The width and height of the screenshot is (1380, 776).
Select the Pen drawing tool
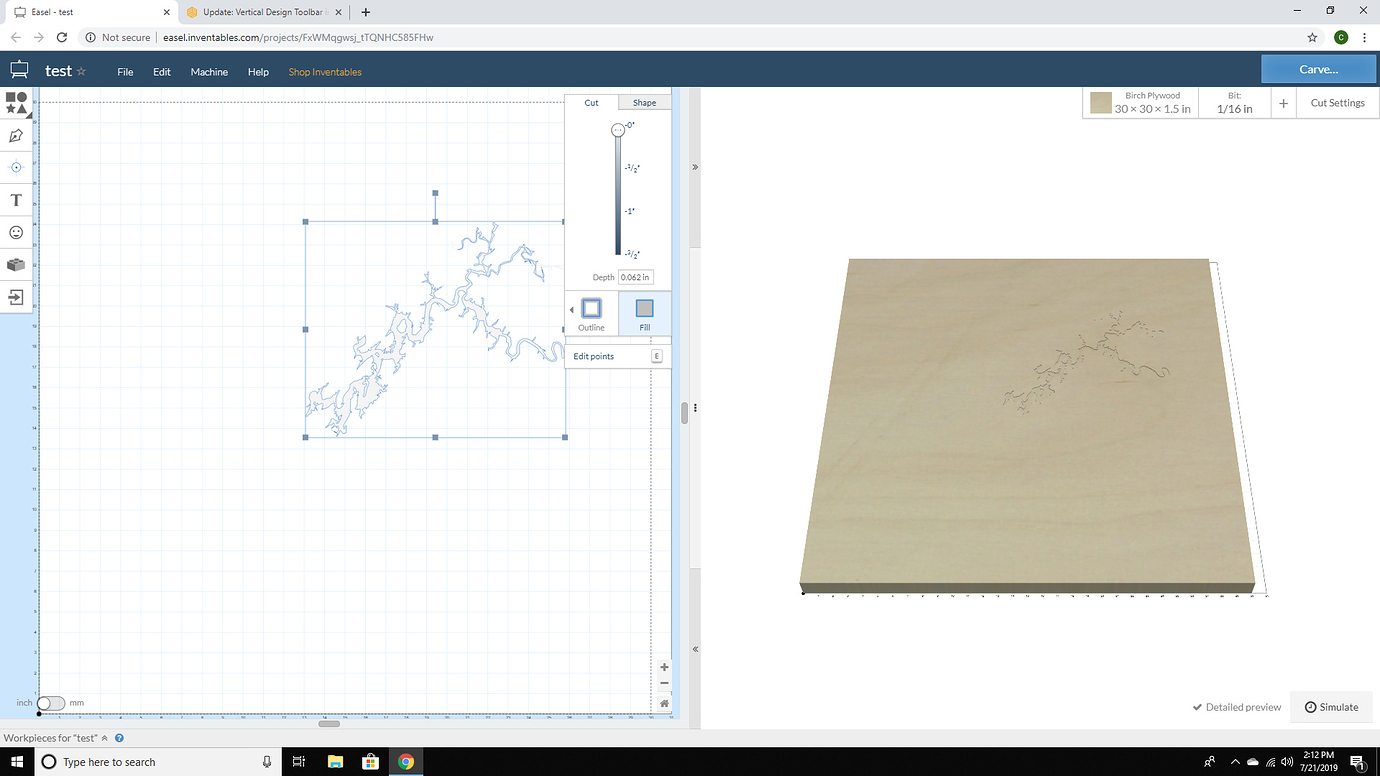tap(16, 135)
